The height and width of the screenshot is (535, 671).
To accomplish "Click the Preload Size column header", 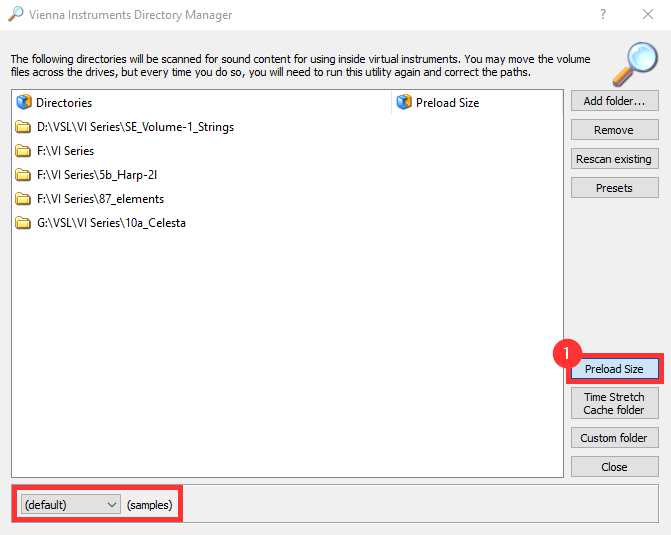I will 477,103.
